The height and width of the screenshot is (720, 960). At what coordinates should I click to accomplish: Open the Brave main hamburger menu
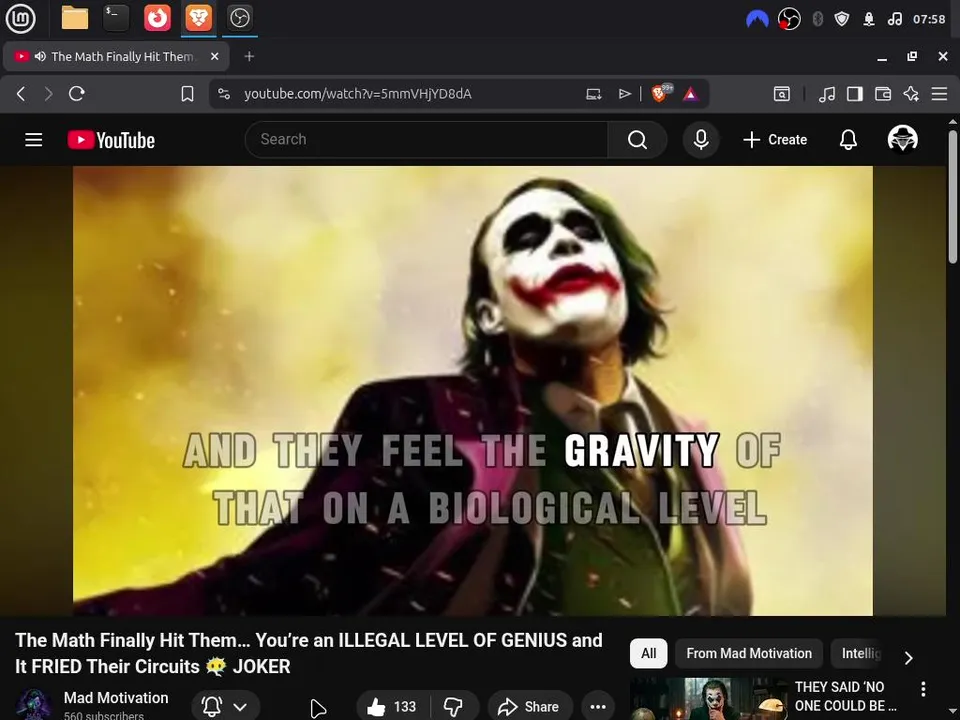[939, 94]
